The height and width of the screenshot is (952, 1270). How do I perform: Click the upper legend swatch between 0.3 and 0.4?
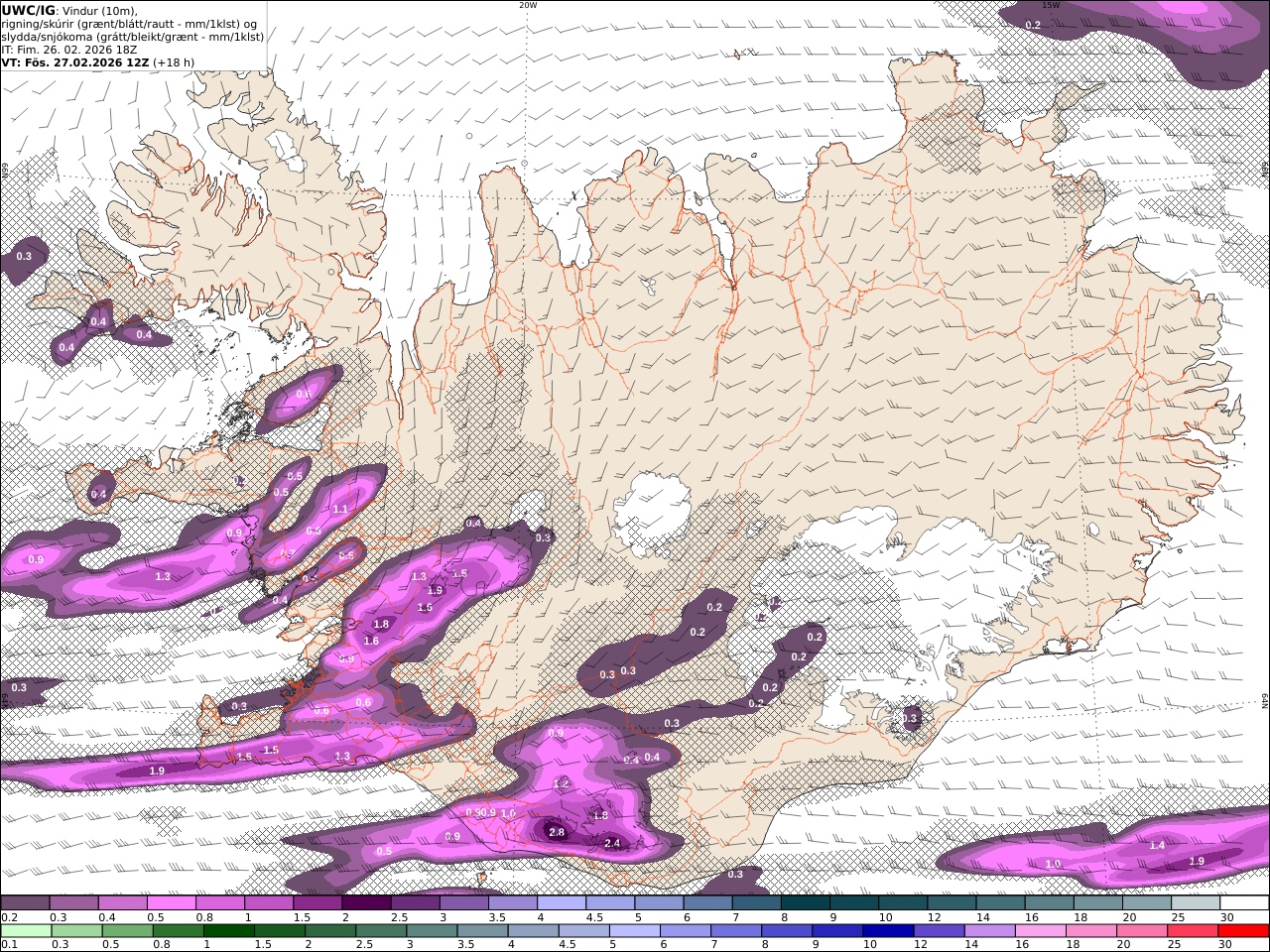[x=73, y=903]
